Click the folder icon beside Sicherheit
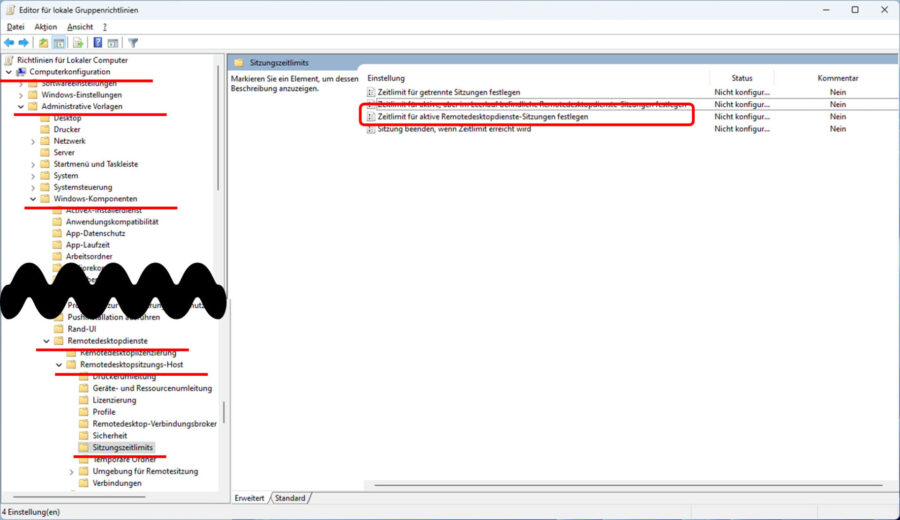This screenshot has width=900, height=520. (x=84, y=436)
